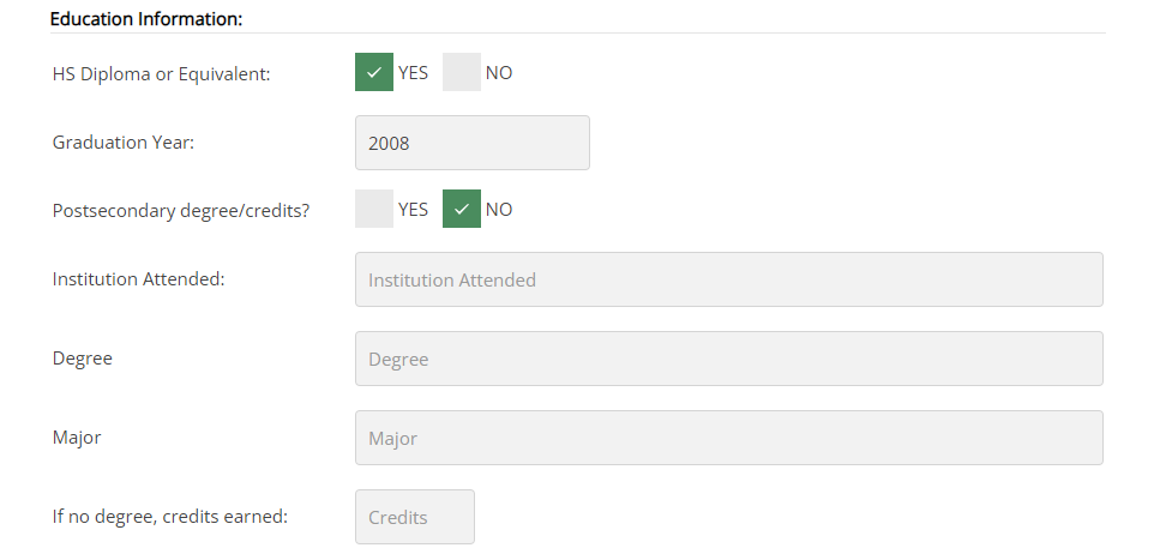Uncheck the green NO box for Postsecondary degree/credits
Screen dimensions: 1154x560
point(461,209)
